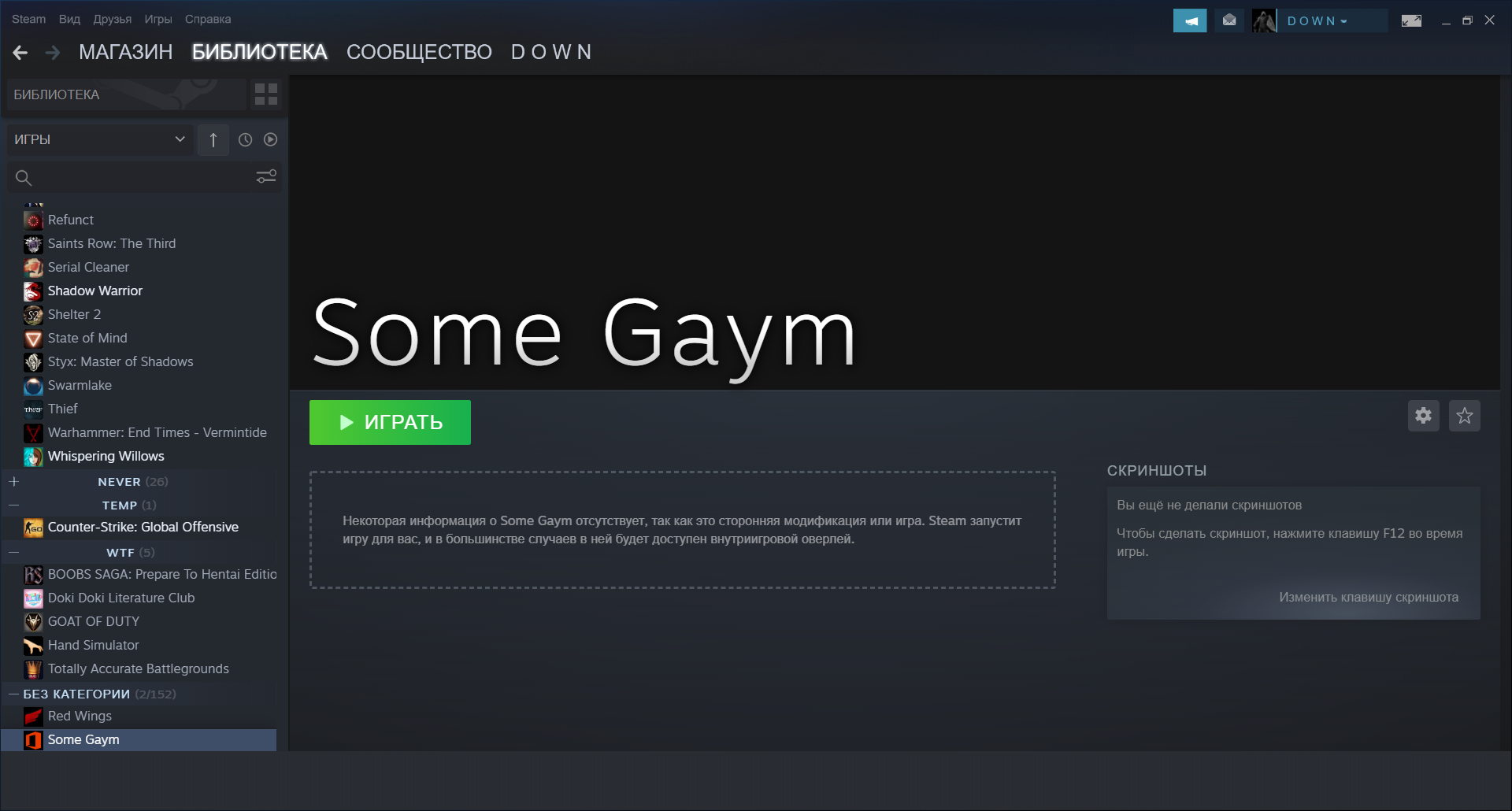Click the Totally Accurate Battlegrounds icon

tap(33, 669)
